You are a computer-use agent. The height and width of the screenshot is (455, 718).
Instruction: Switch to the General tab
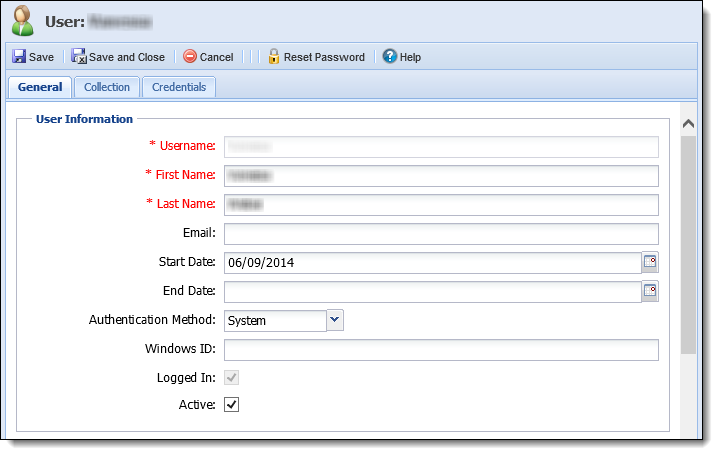pos(40,87)
